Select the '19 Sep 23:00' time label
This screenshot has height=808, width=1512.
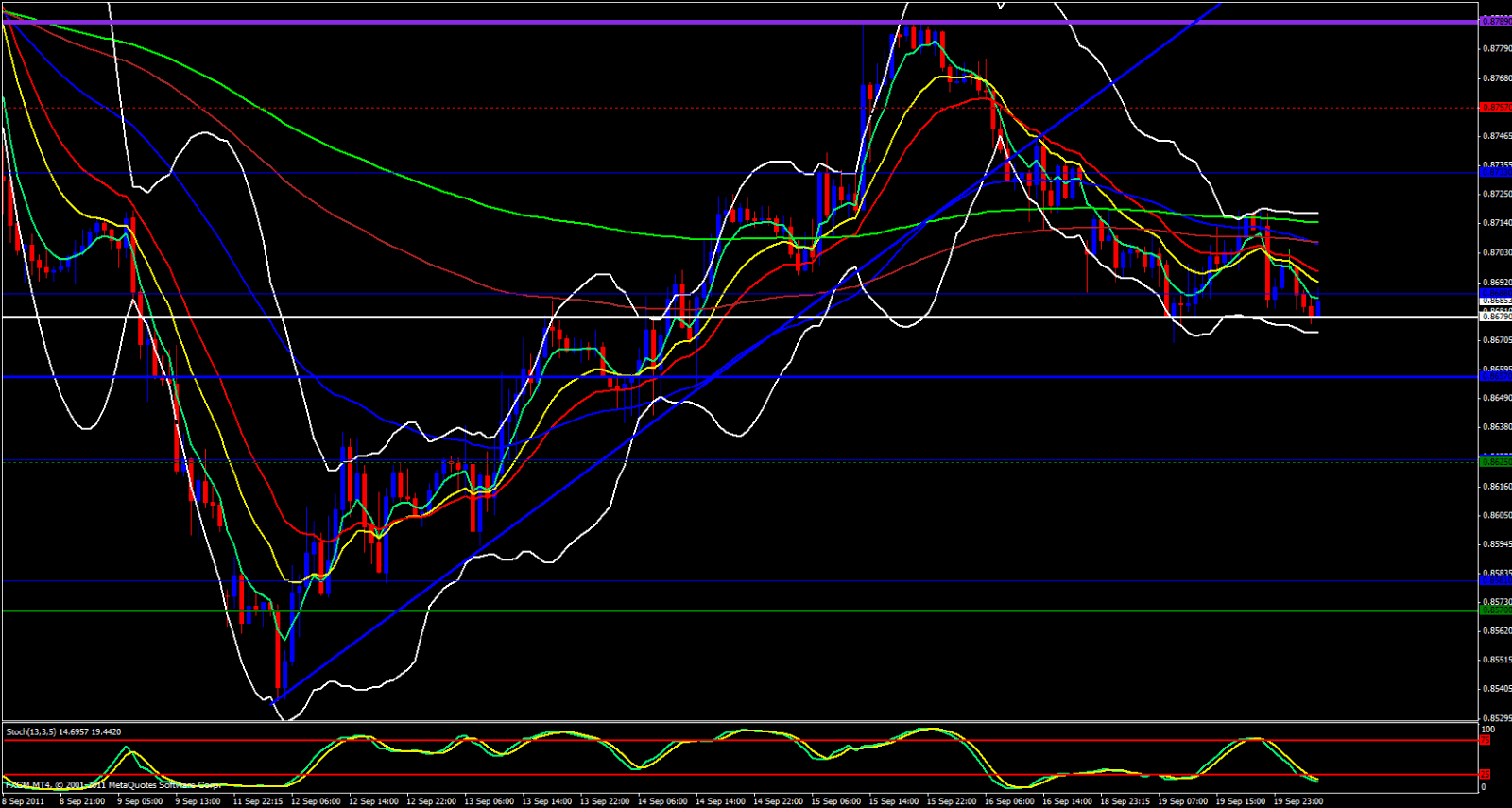click(x=1298, y=801)
